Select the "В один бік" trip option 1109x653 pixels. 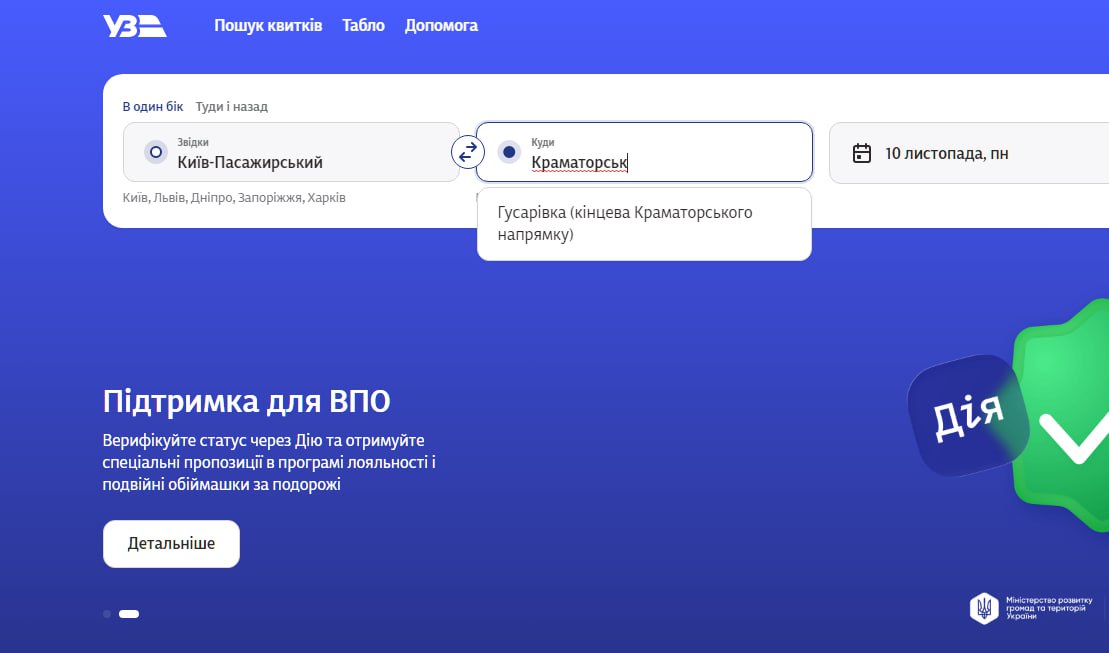tap(153, 106)
